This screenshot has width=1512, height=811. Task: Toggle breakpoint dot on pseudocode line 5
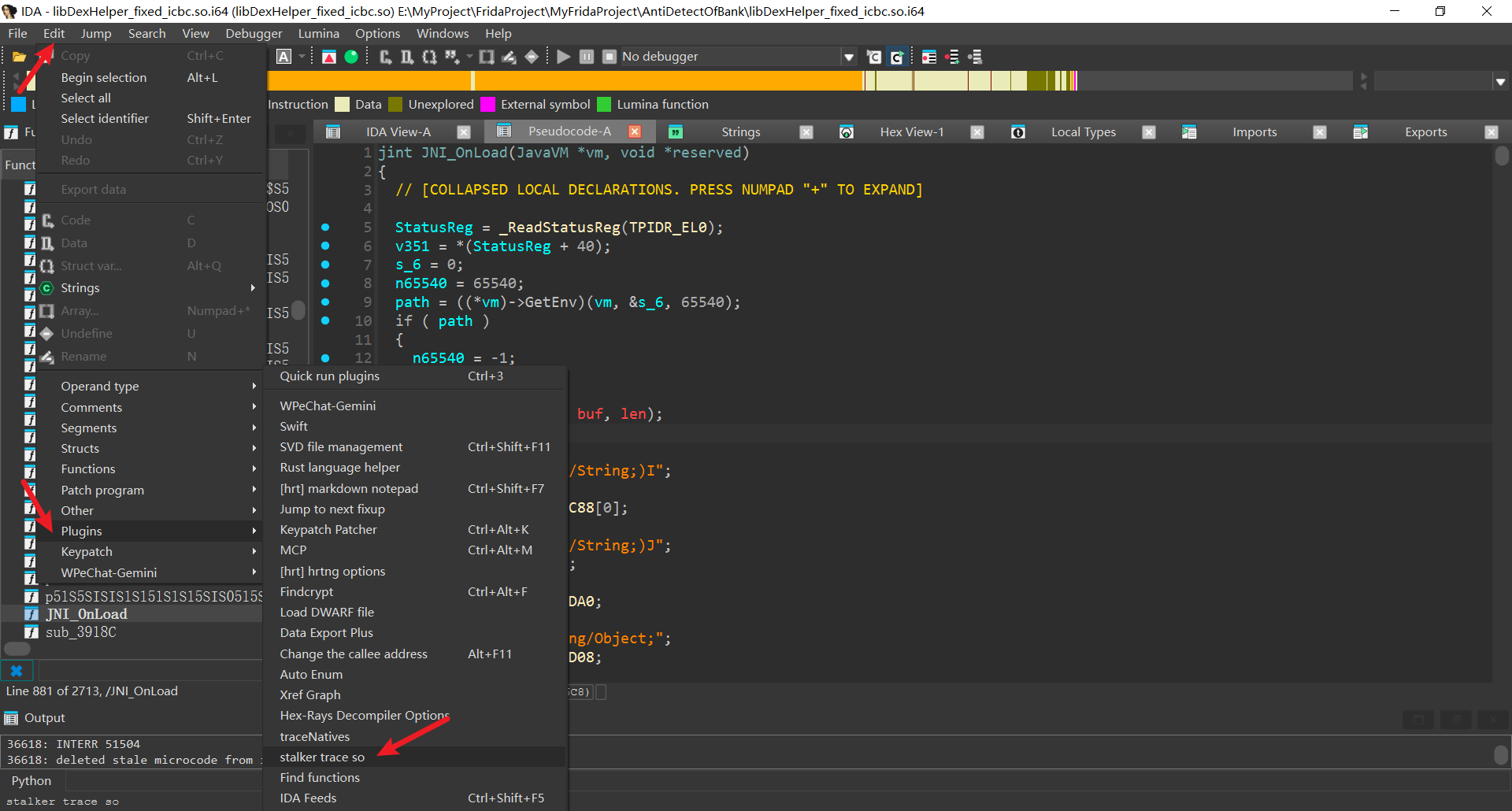coord(325,228)
